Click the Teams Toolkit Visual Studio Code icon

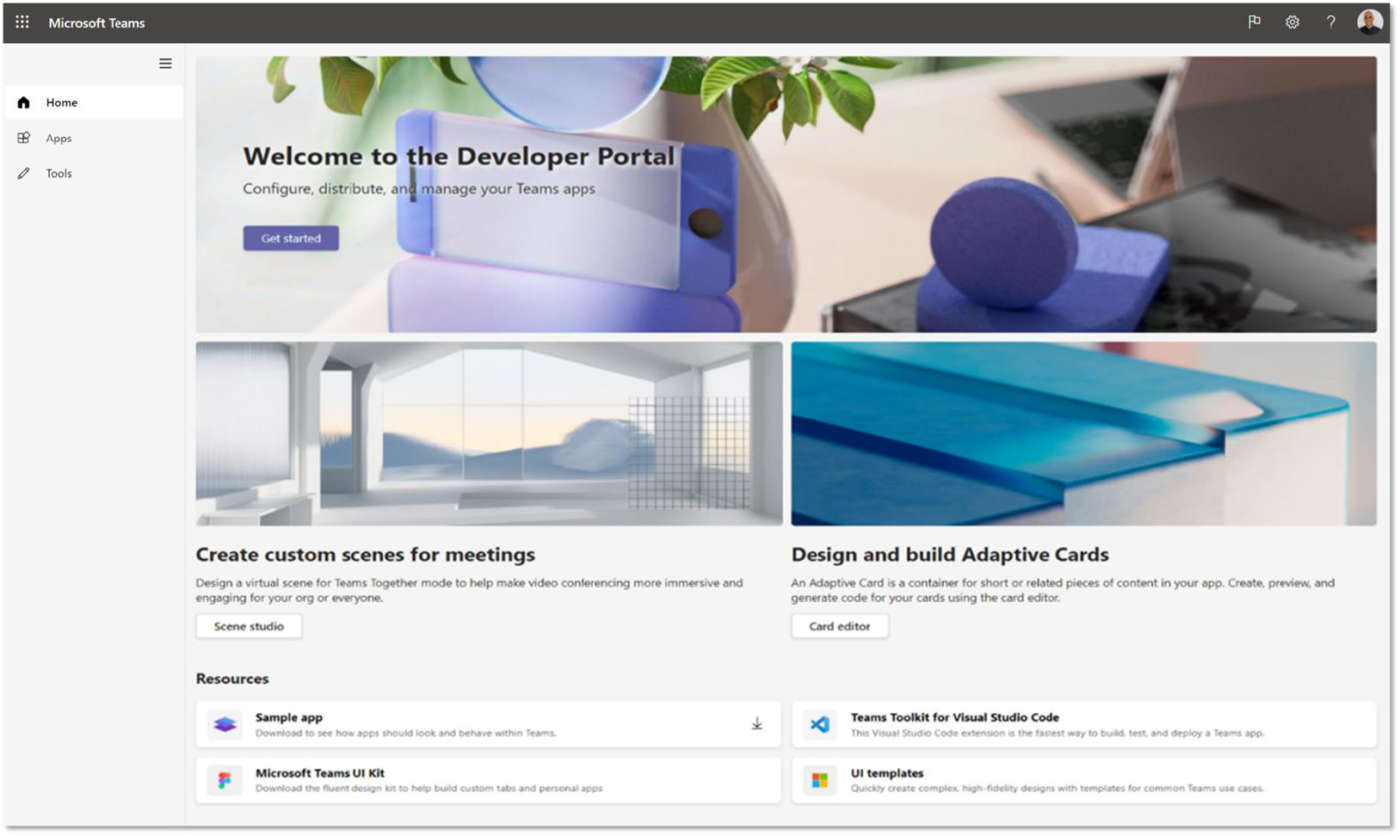(818, 724)
